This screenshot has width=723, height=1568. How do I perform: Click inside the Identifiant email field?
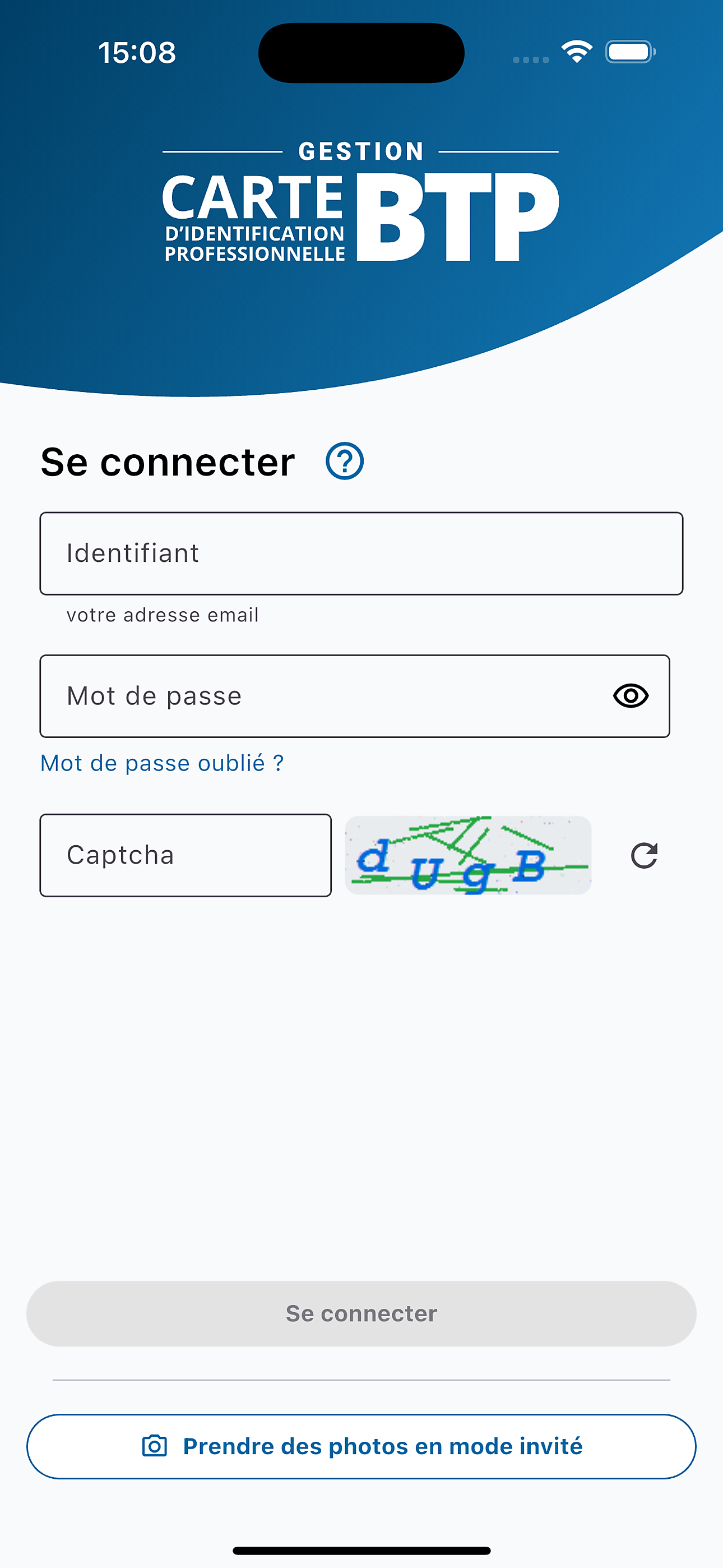click(x=361, y=553)
